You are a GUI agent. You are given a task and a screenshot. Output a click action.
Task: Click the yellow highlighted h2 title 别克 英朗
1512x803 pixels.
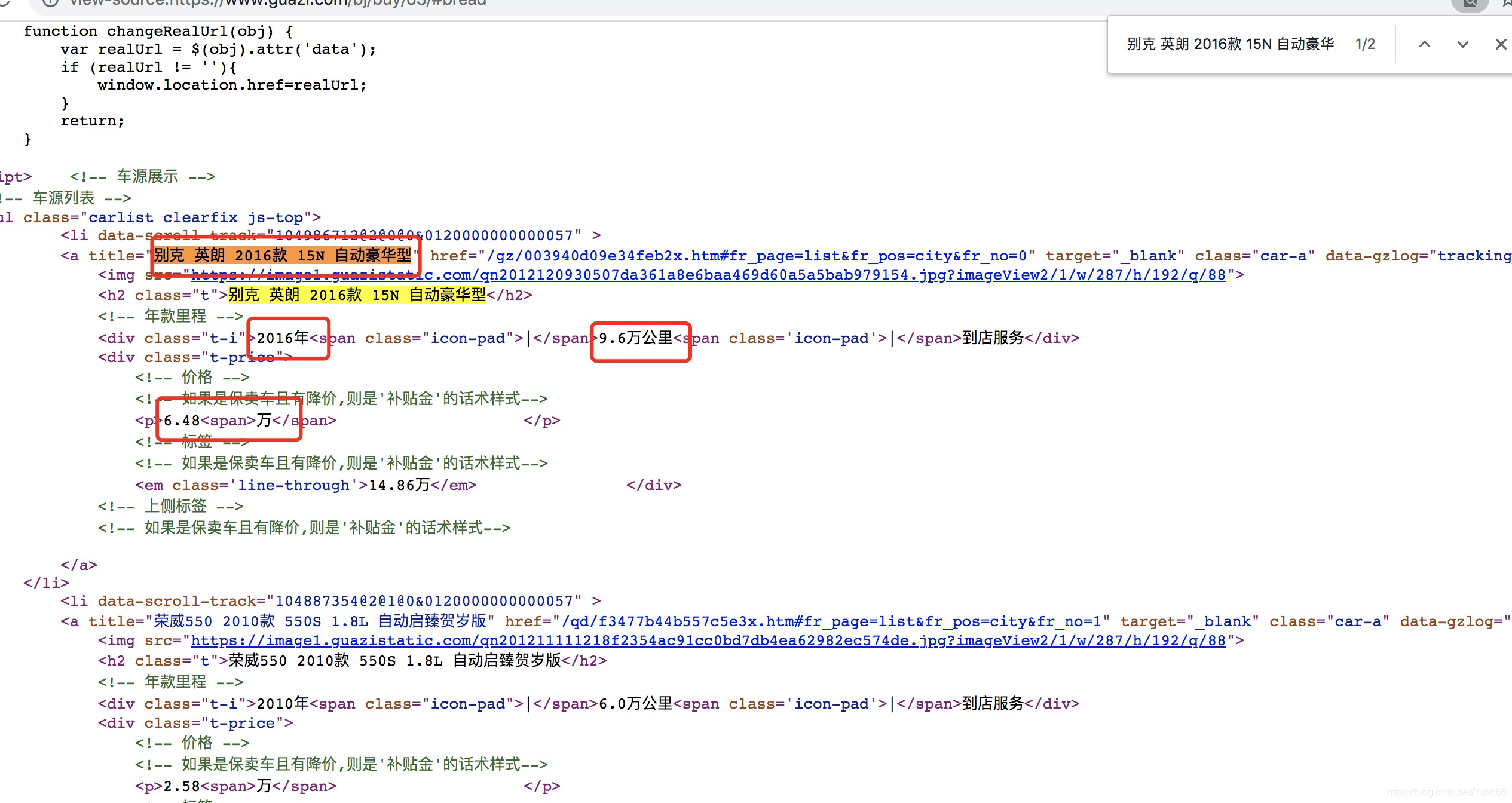tap(357, 295)
